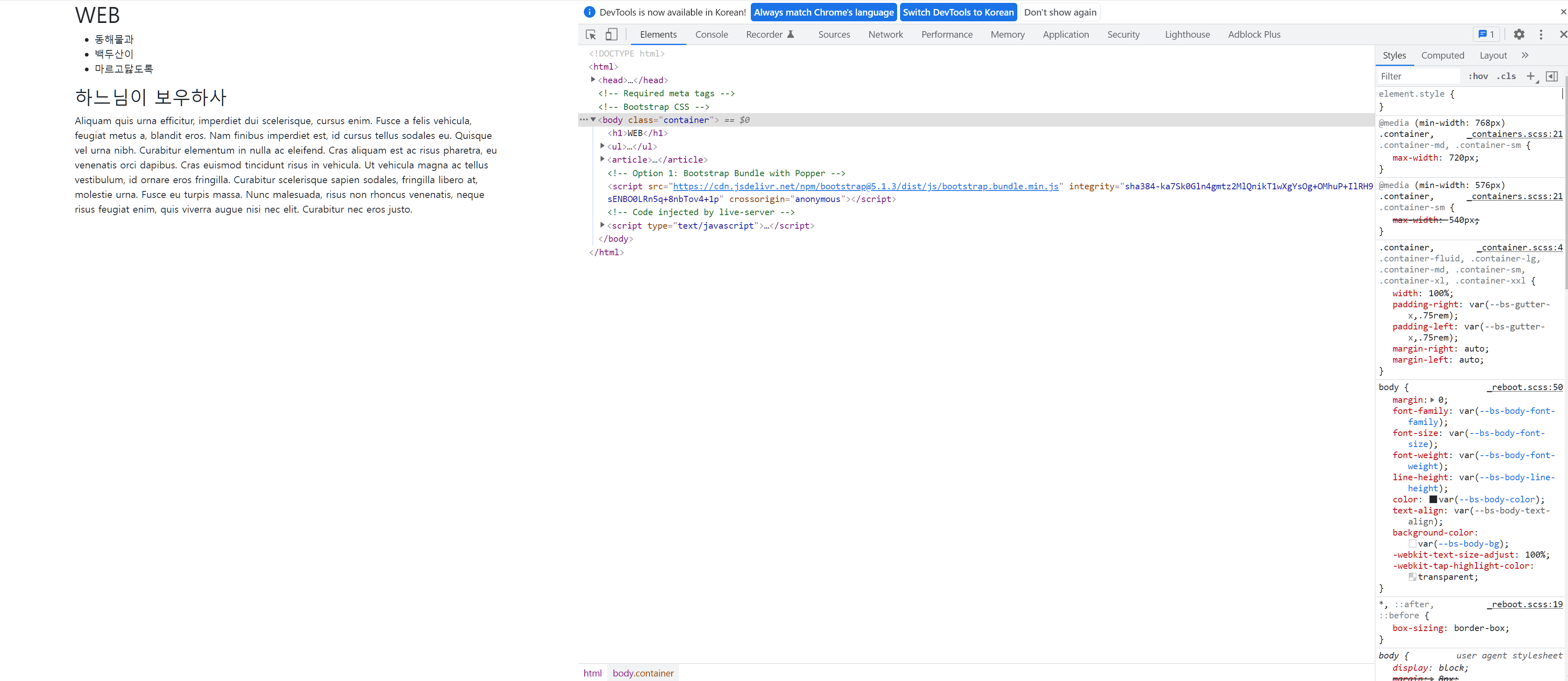Image resolution: width=1568 pixels, height=681 pixels.
Task: Expand the head element node
Action: (x=593, y=79)
